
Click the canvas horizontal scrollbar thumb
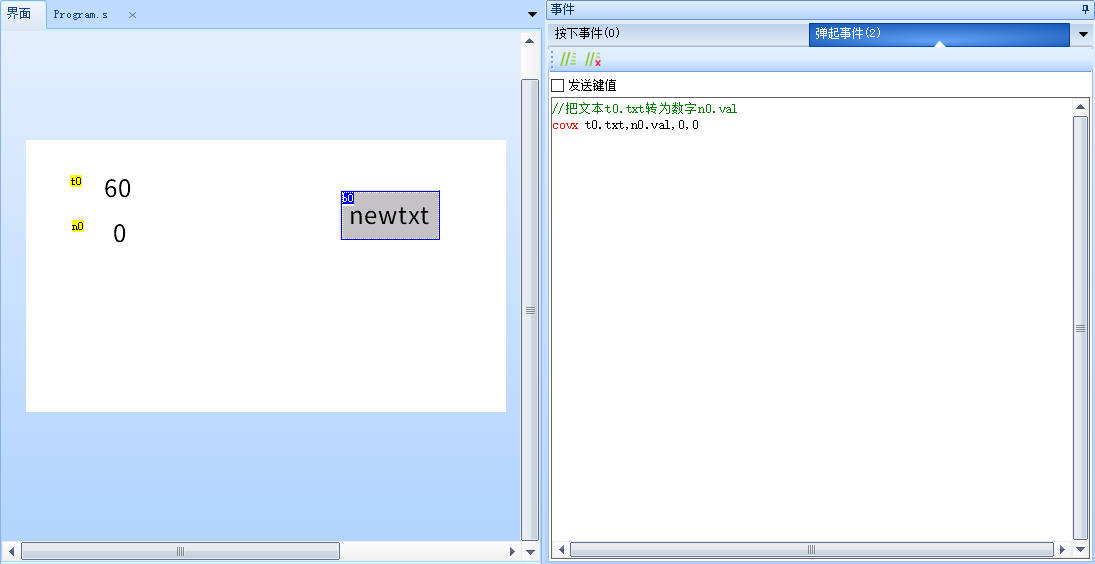[x=180, y=551]
